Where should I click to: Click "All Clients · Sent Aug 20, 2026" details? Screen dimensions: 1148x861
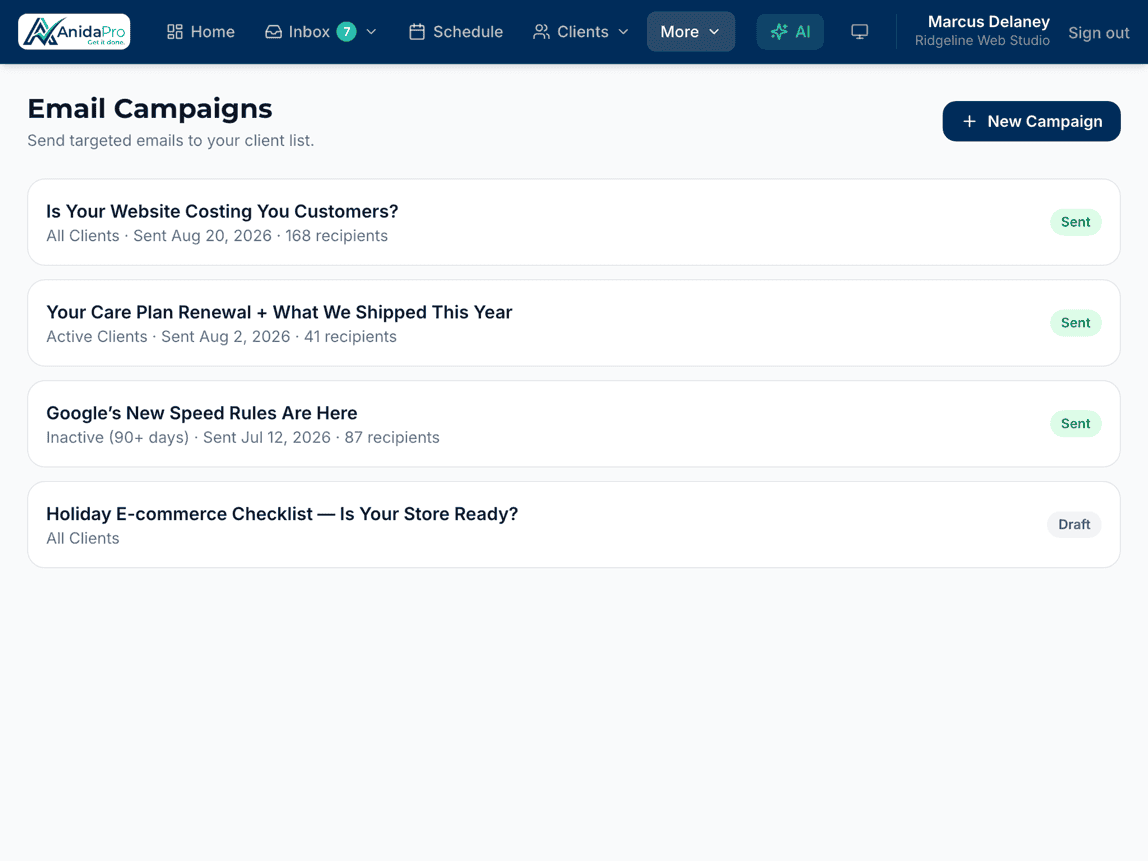coord(217,236)
